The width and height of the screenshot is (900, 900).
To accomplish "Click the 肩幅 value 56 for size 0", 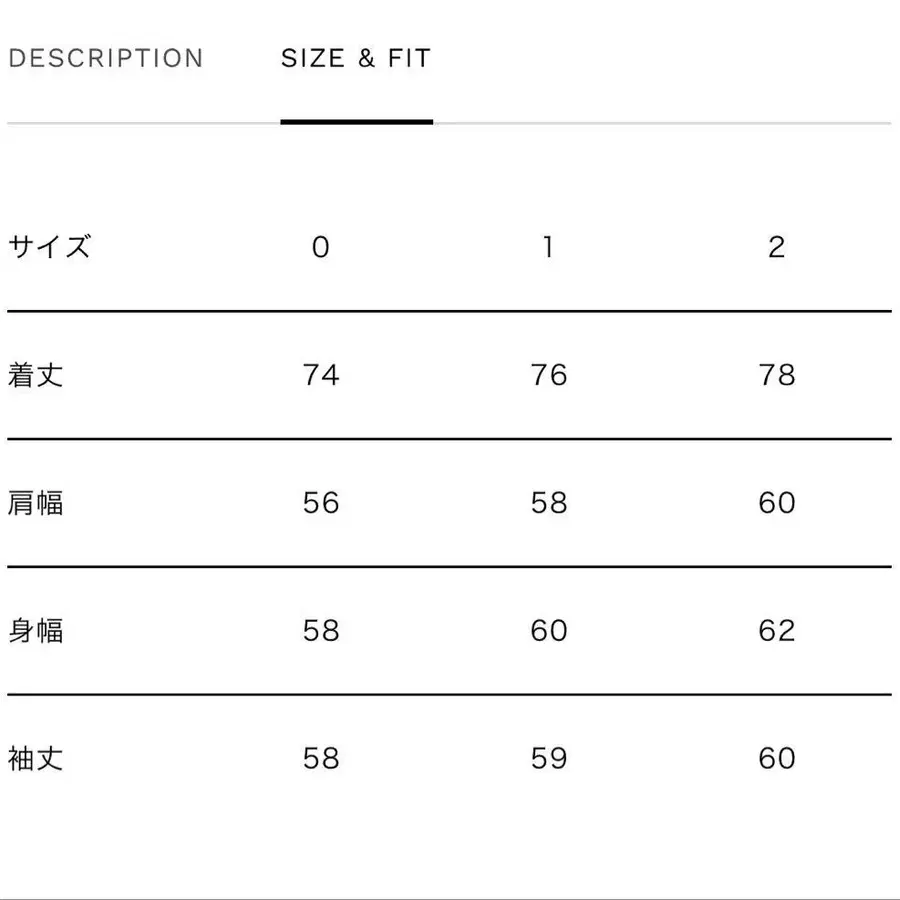I will pos(321,502).
